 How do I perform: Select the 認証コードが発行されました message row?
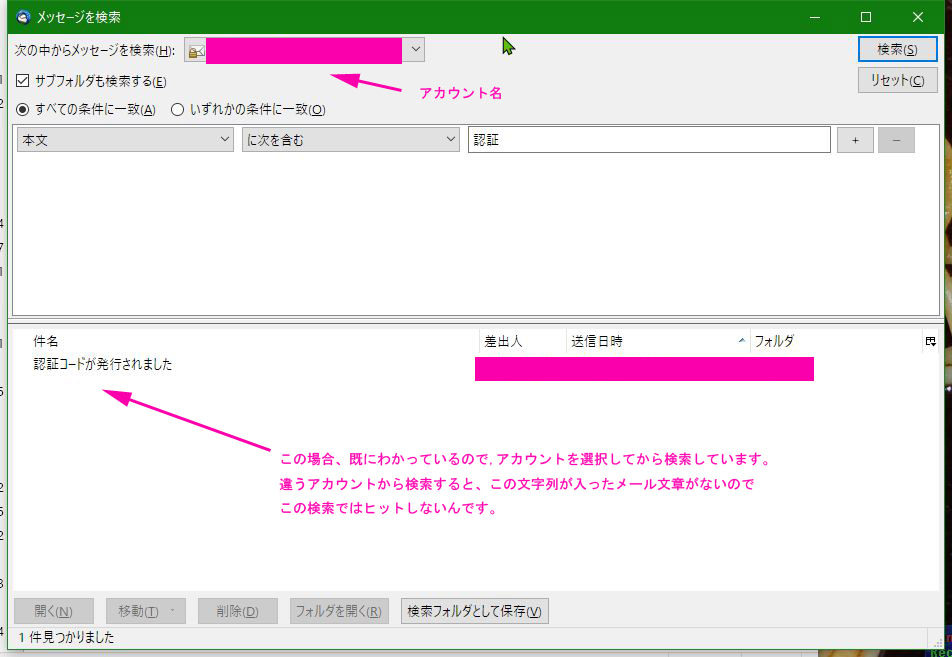103,365
